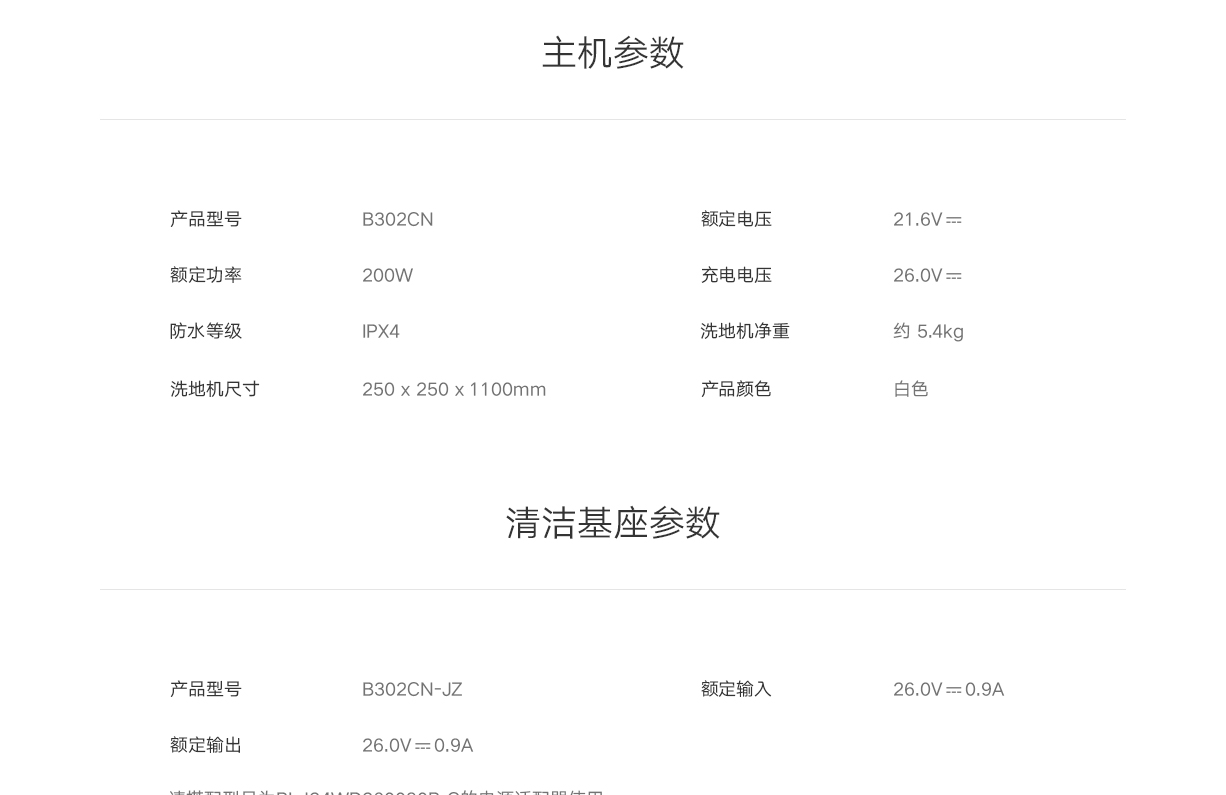
Task: Select the 约 5.4kg net weight value
Action: [x=928, y=332]
